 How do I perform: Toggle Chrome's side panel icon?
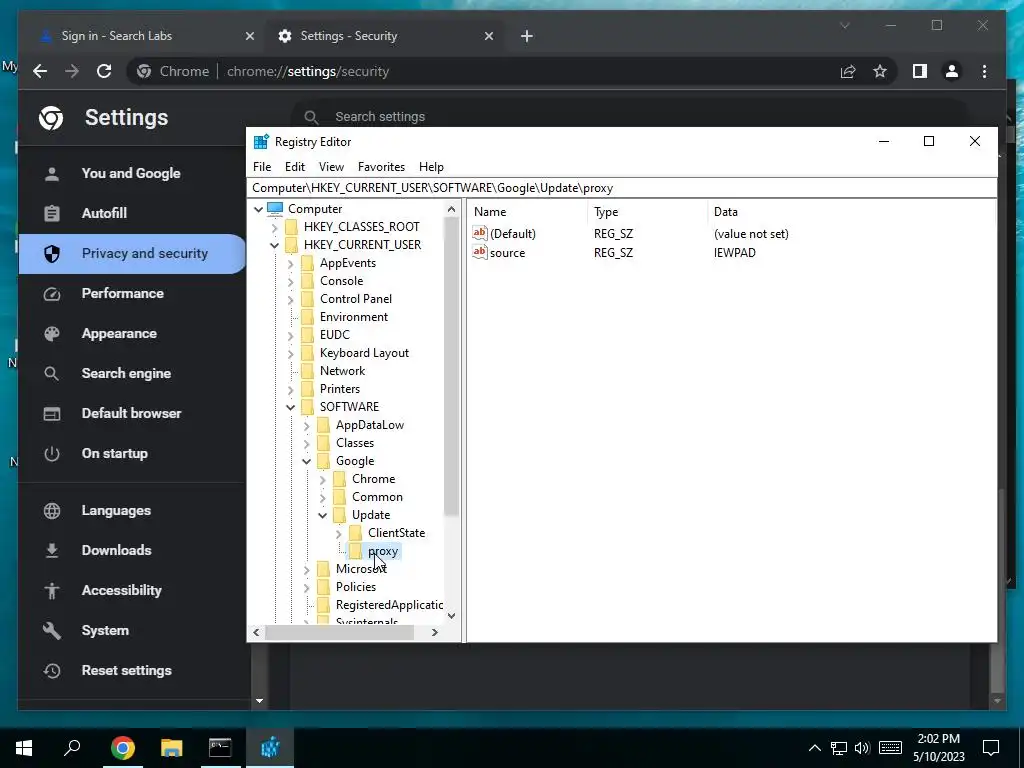point(920,71)
